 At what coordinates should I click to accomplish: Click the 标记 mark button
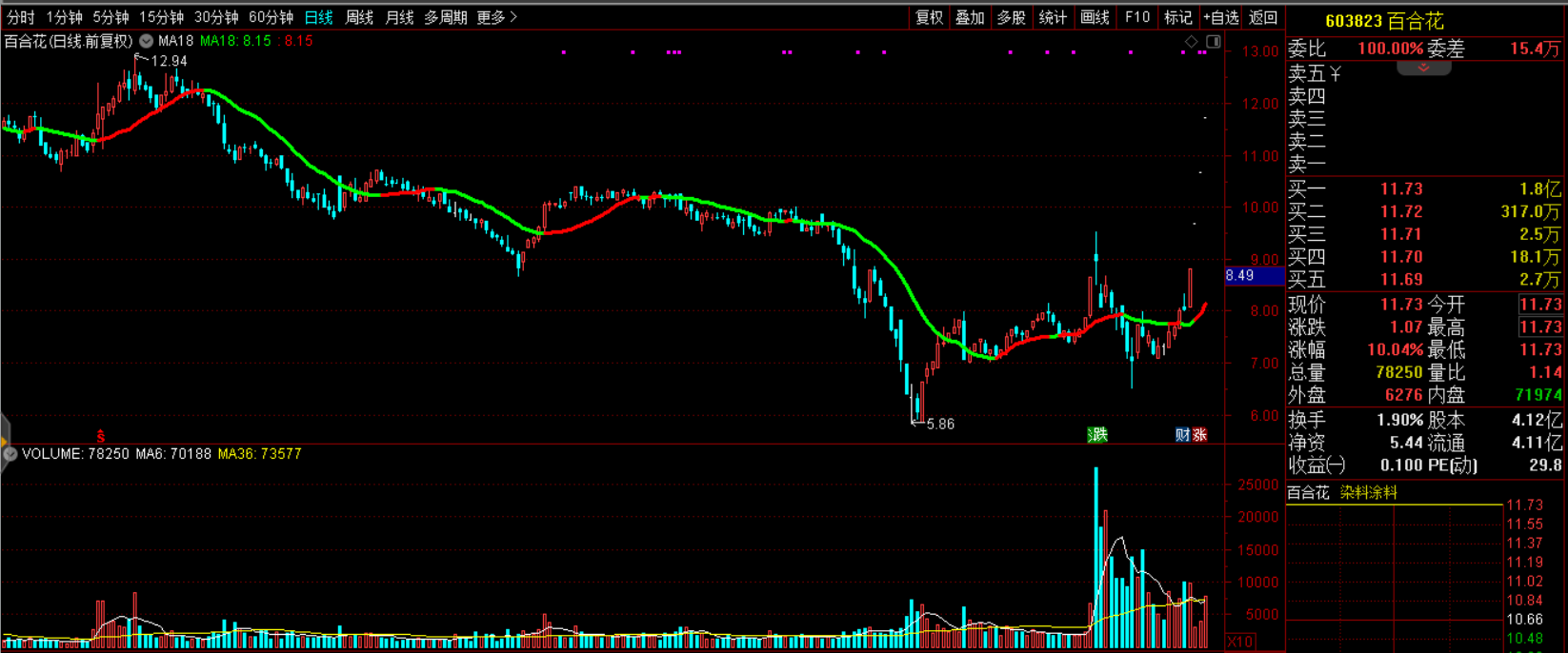click(x=1177, y=17)
